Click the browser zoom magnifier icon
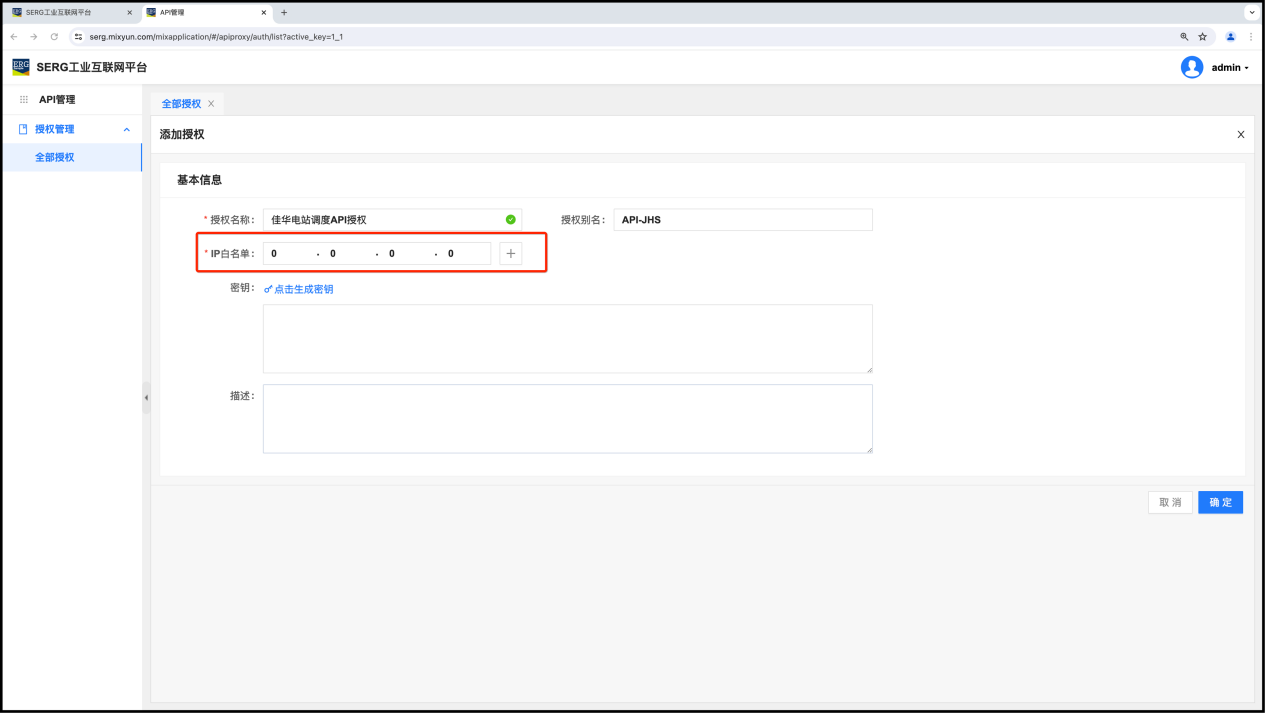Screen dimensions: 1265x713 click(x=1184, y=36)
